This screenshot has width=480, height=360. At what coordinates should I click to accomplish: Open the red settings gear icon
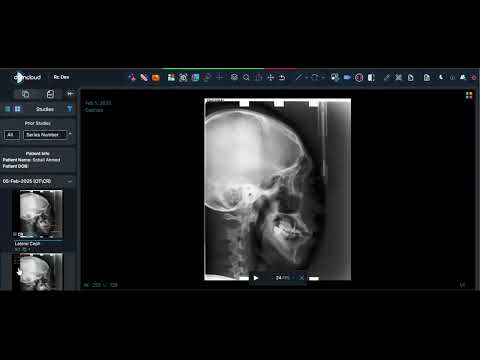pos(474,77)
